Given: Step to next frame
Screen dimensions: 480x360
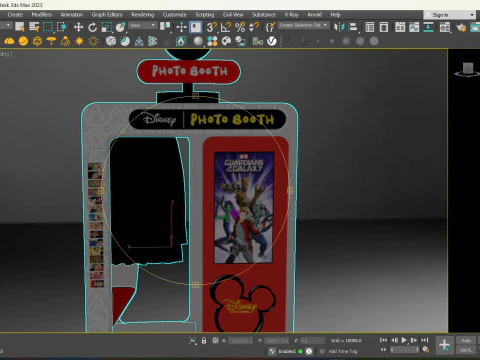Looking at the screenshot, I should (414, 340).
